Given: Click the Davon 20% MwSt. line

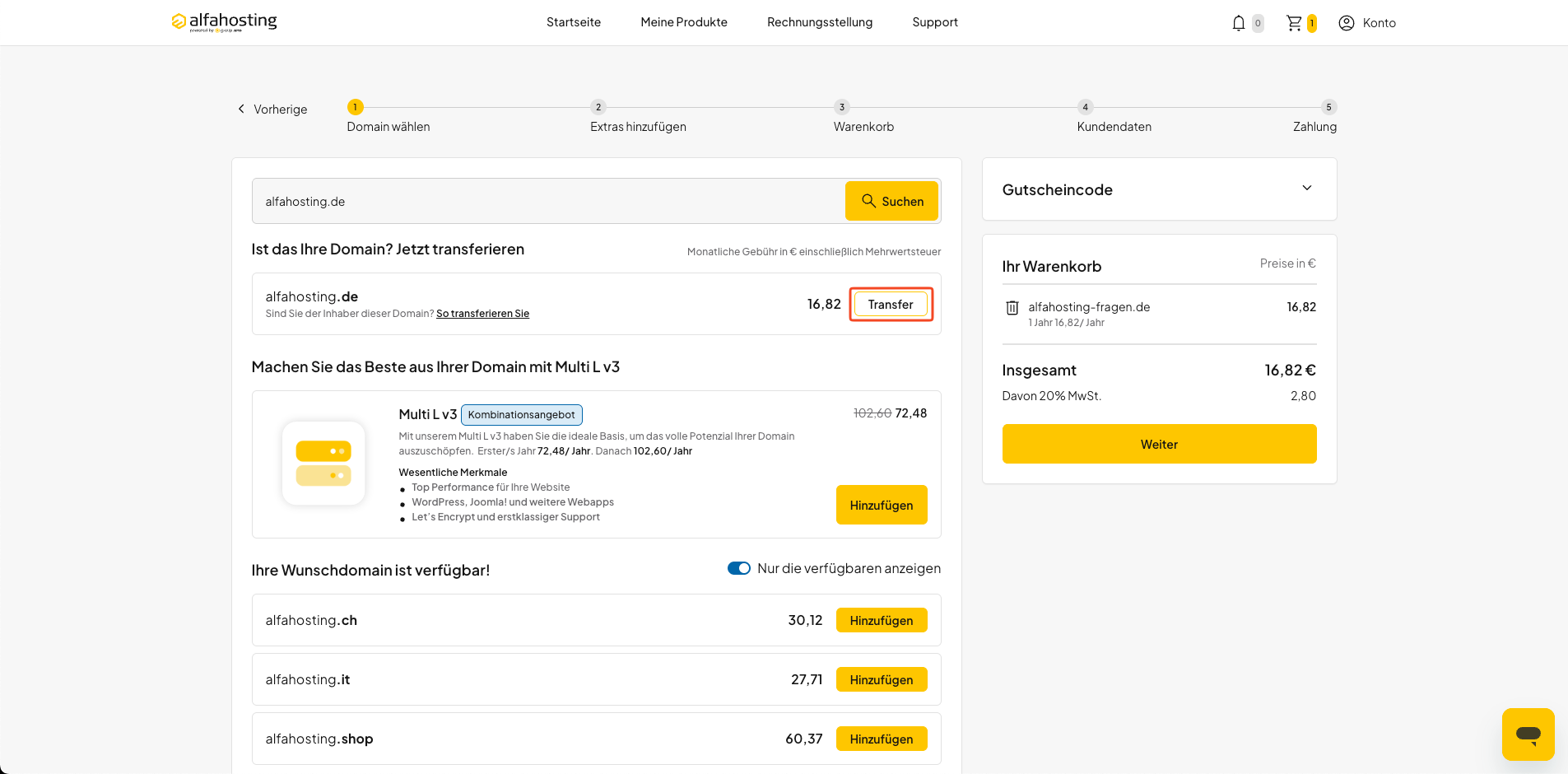Looking at the screenshot, I should click(1159, 396).
